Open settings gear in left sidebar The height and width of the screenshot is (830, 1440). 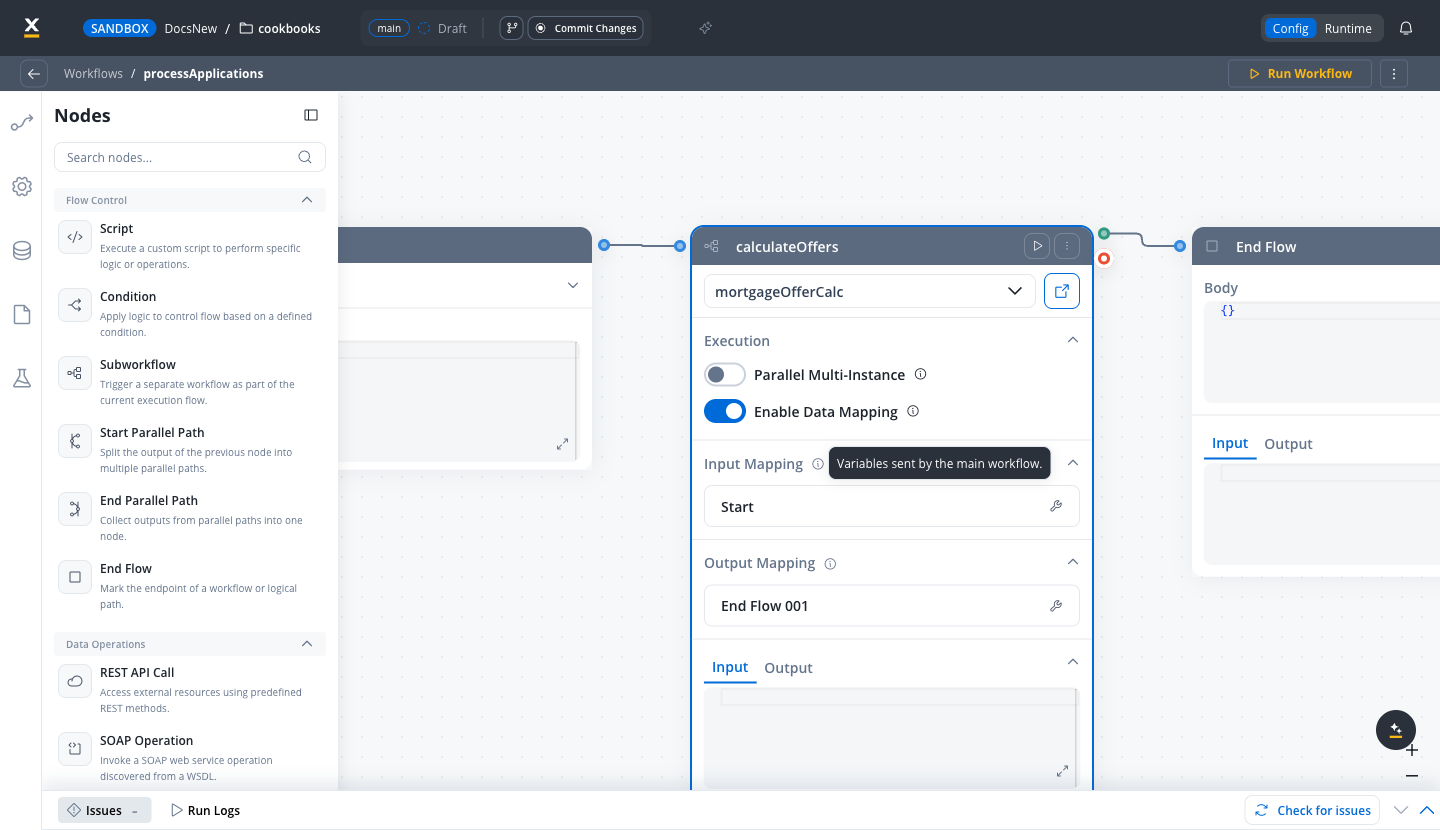21,187
